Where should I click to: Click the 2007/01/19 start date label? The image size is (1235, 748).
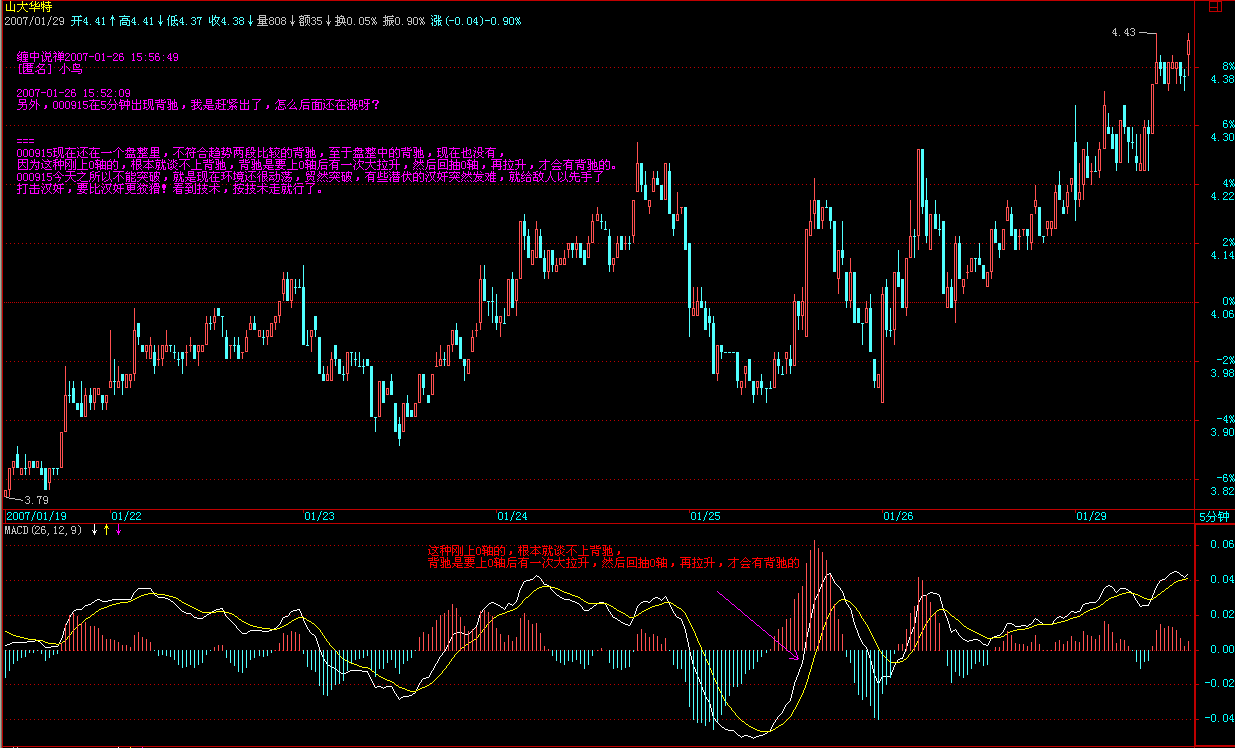tap(35, 516)
